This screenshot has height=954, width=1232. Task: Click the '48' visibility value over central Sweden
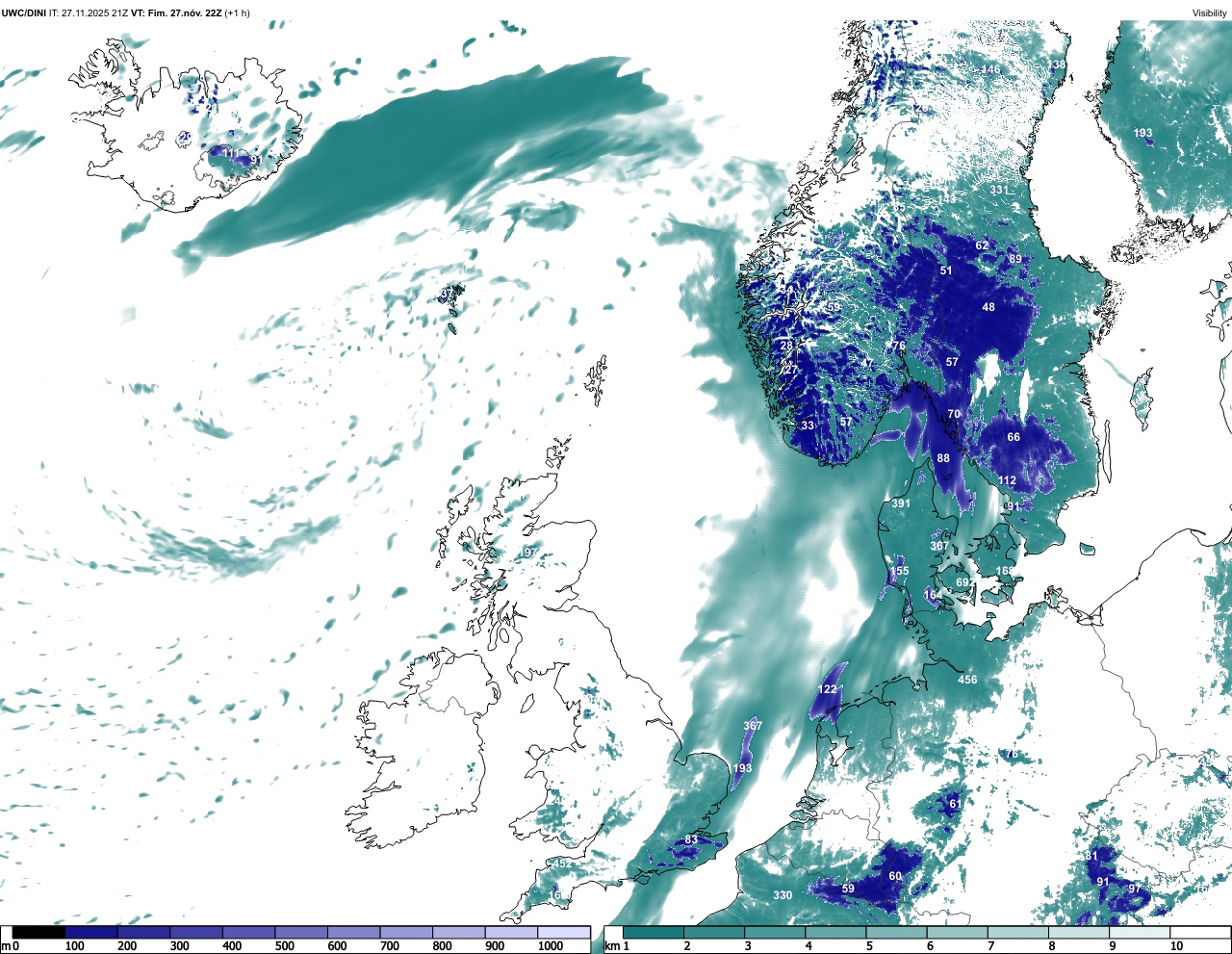click(x=988, y=307)
